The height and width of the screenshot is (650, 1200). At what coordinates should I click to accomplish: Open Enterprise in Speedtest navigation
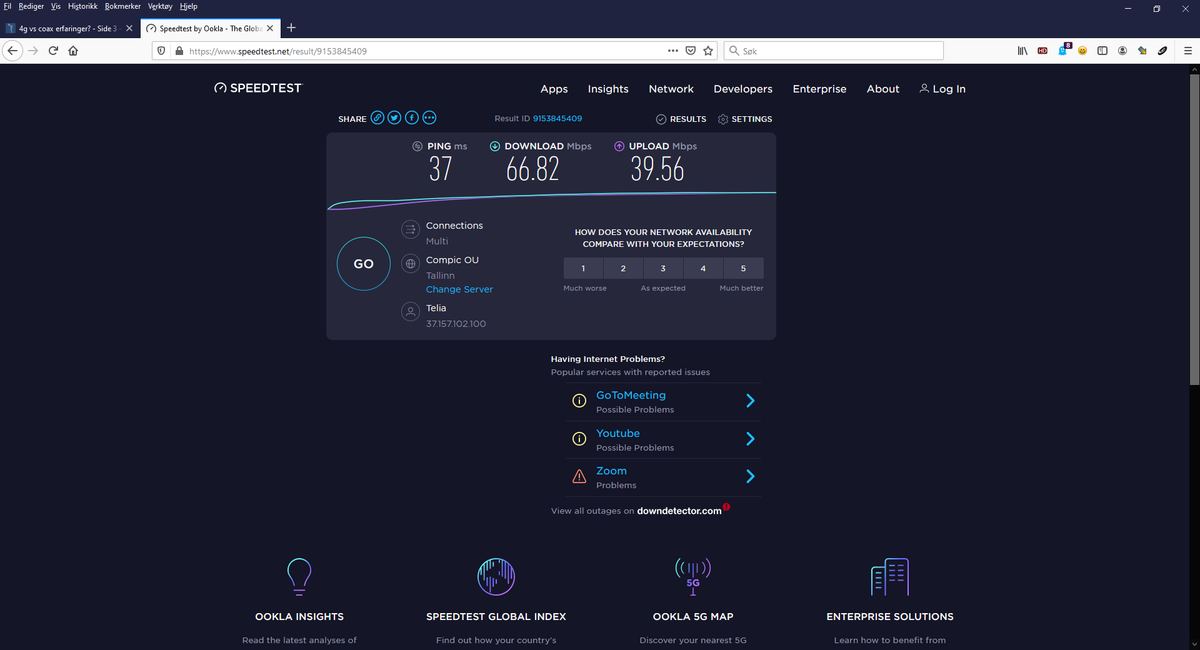819,89
